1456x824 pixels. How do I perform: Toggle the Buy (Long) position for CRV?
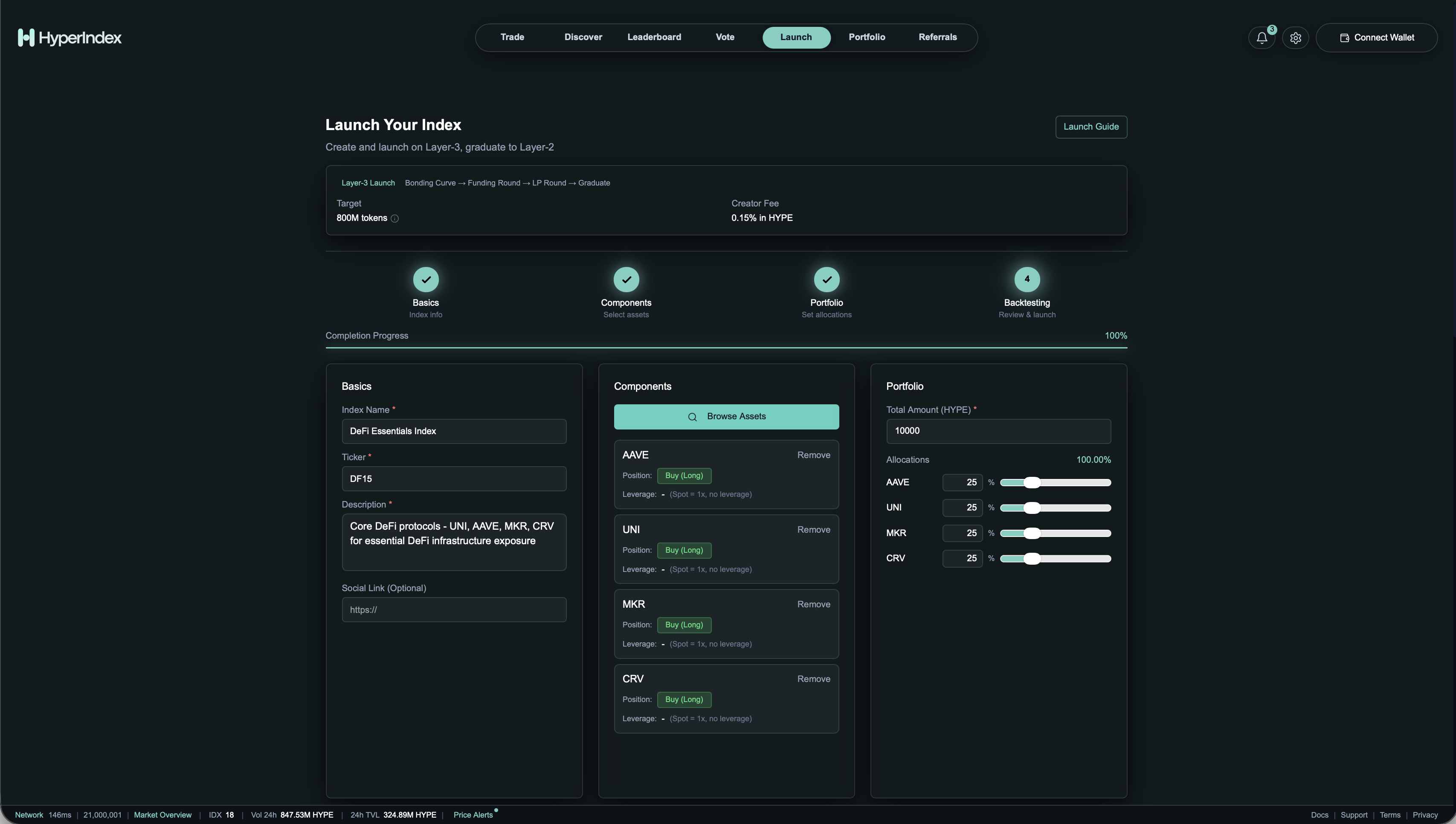(x=684, y=699)
